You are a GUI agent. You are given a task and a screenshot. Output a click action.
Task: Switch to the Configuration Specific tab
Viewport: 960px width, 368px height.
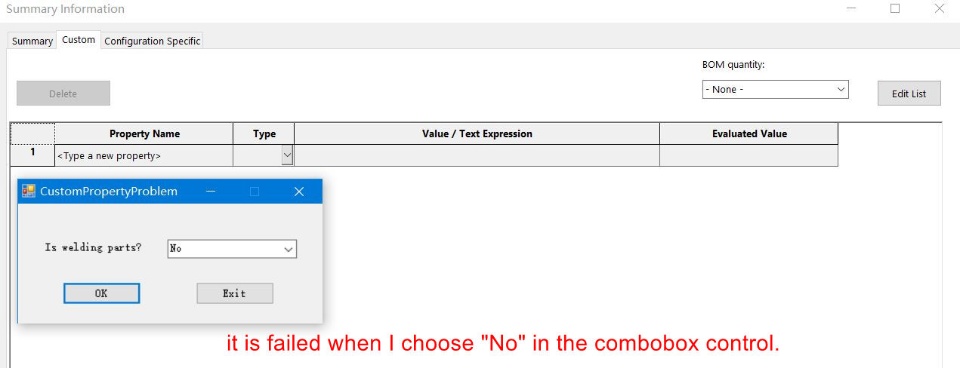(x=152, y=41)
